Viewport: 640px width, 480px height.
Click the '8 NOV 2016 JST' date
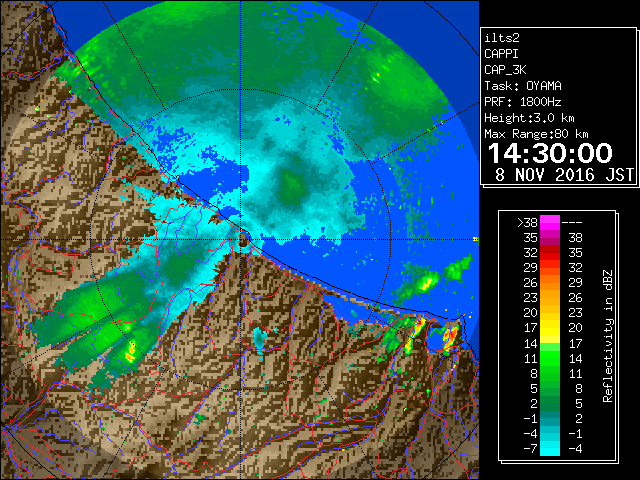[564, 175]
